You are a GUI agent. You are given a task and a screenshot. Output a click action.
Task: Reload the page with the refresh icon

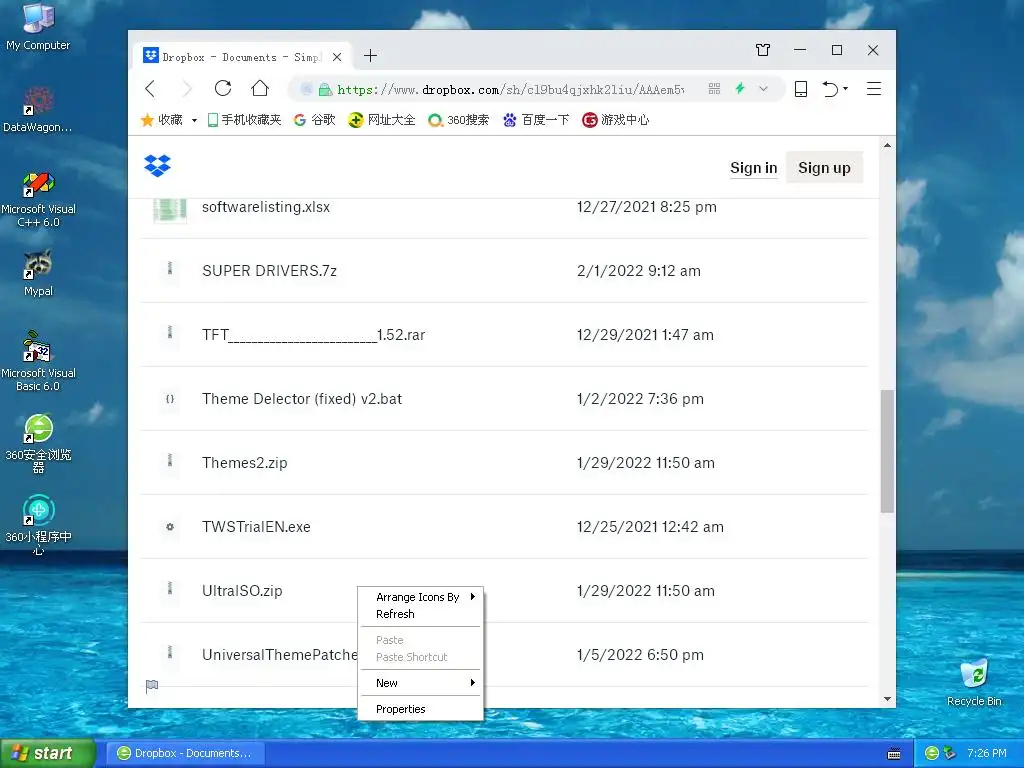pos(223,88)
